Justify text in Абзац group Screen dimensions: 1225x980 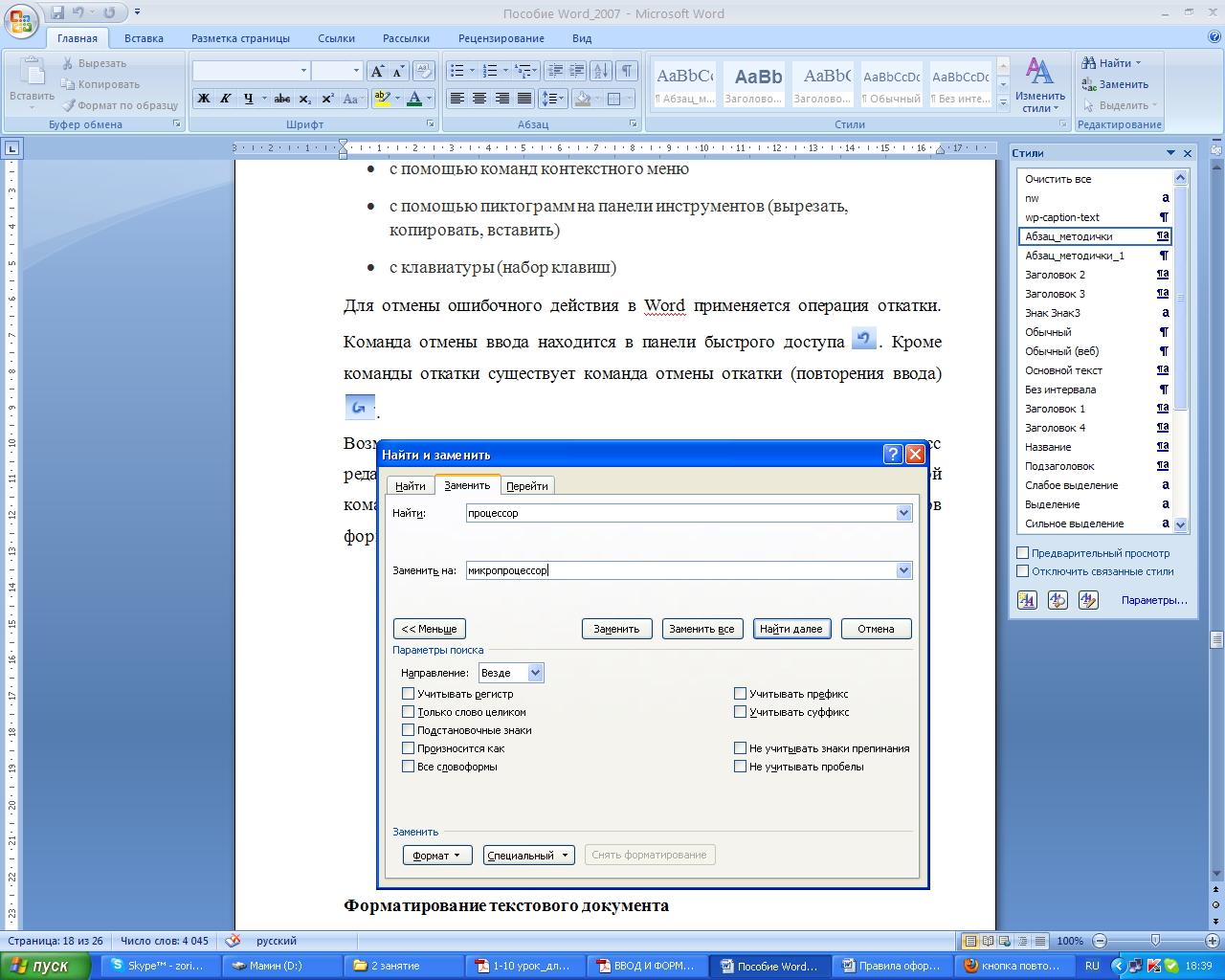coord(524,99)
